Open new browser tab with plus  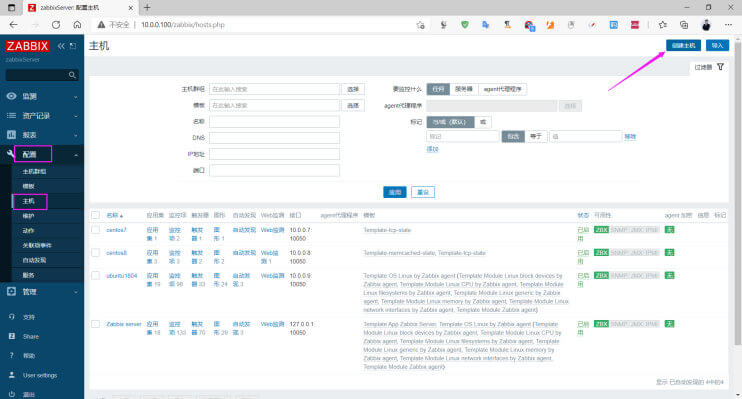147,8
